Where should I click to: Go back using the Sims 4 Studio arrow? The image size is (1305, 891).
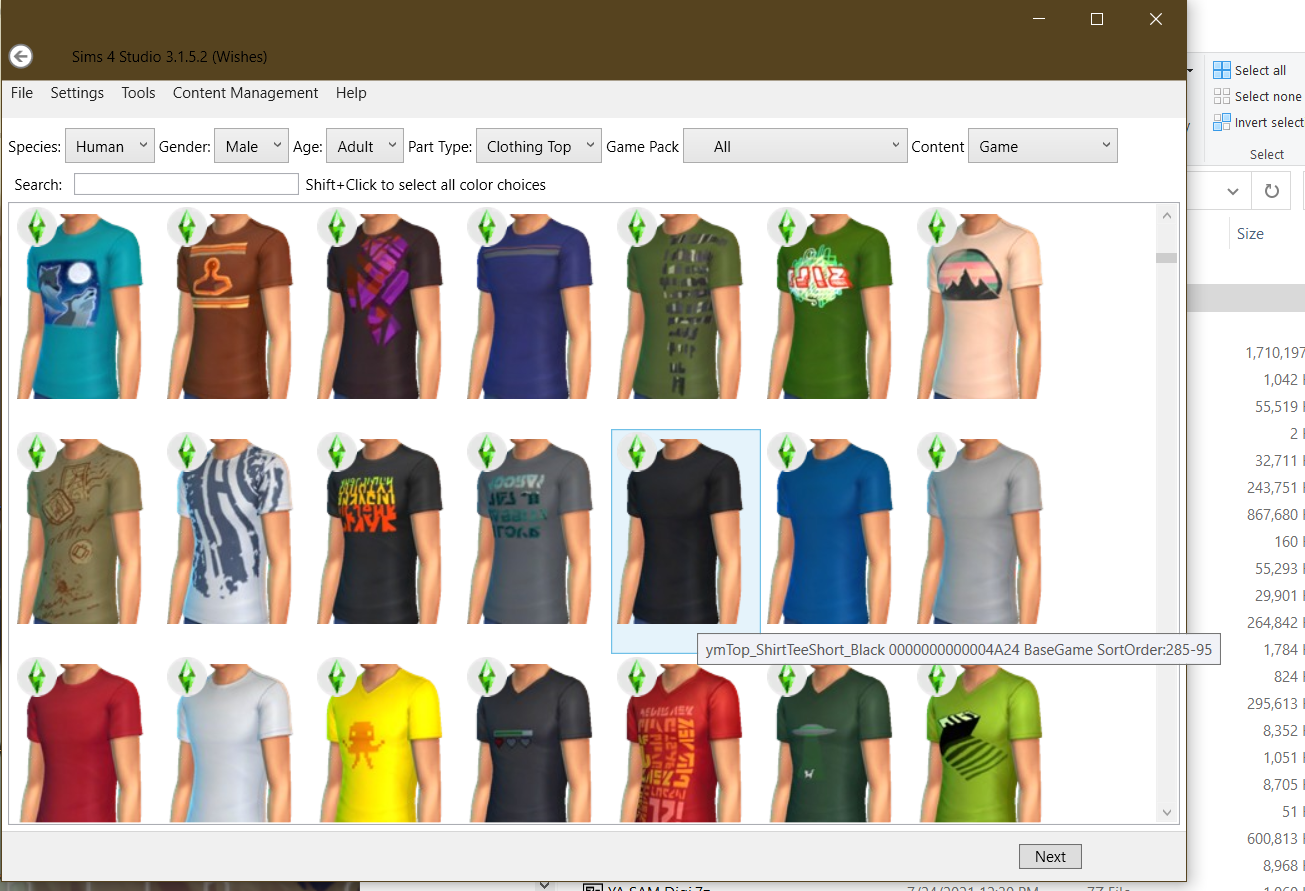pos(20,57)
